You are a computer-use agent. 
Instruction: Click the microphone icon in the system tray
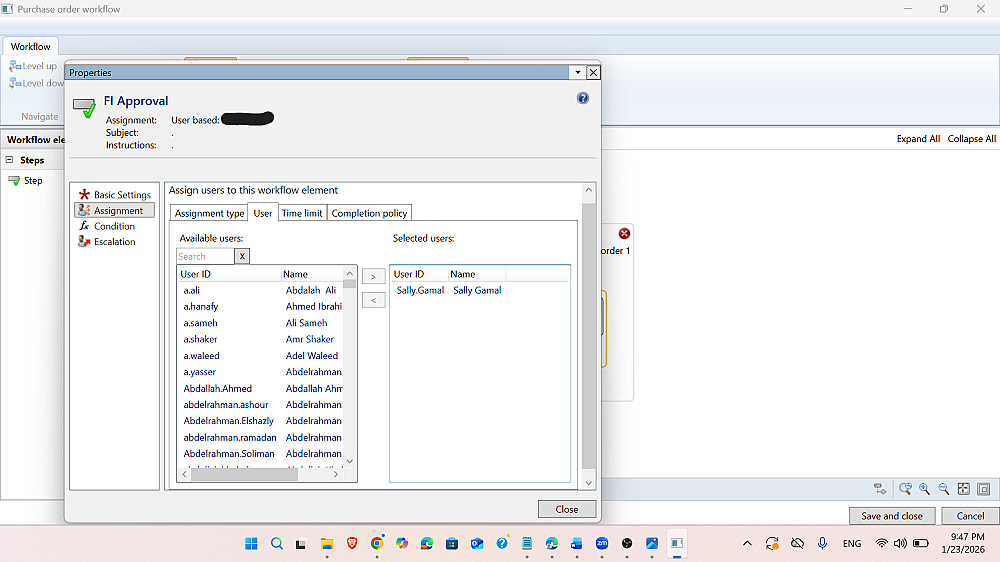click(x=822, y=544)
